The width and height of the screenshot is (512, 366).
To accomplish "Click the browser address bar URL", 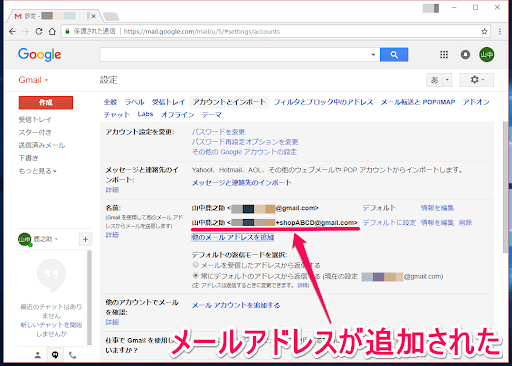I will tap(202, 32).
